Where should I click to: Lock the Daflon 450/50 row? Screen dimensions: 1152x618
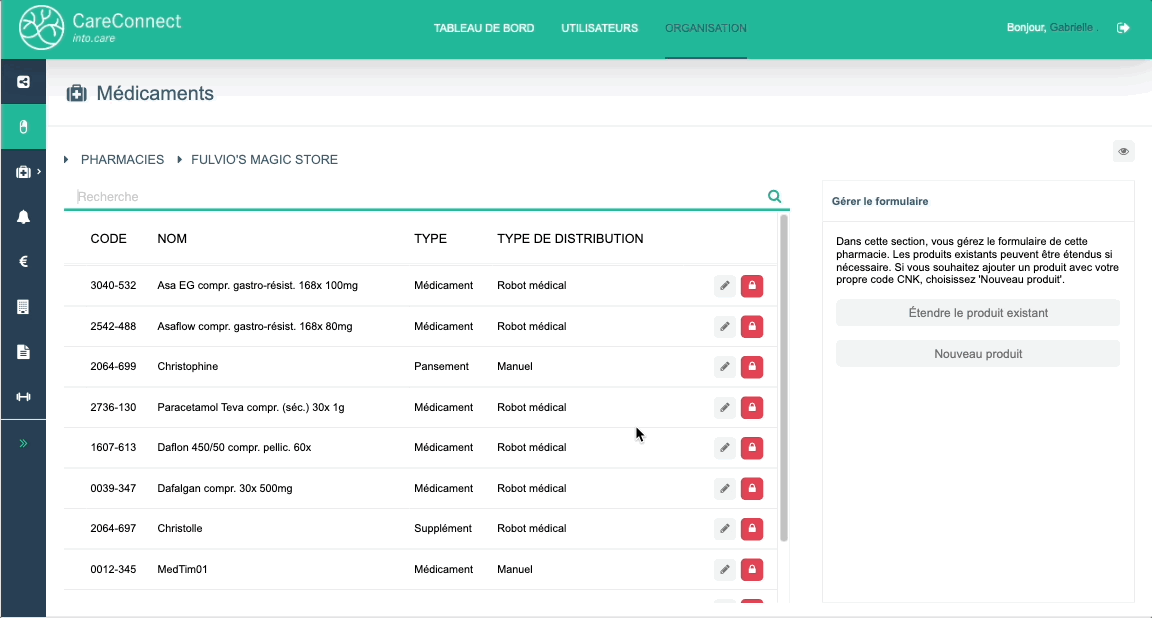click(x=752, y=448)
